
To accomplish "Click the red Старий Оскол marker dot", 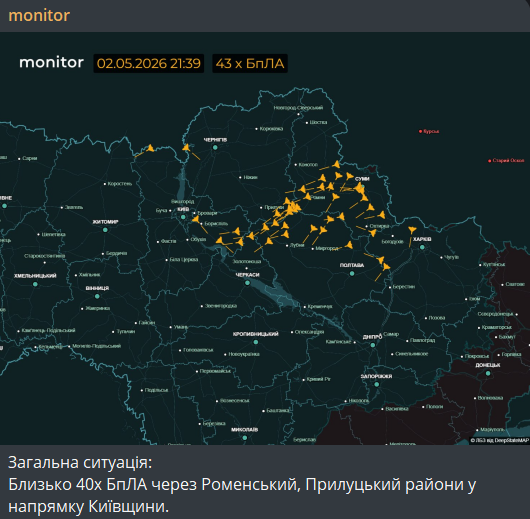I will pos(489,161).
